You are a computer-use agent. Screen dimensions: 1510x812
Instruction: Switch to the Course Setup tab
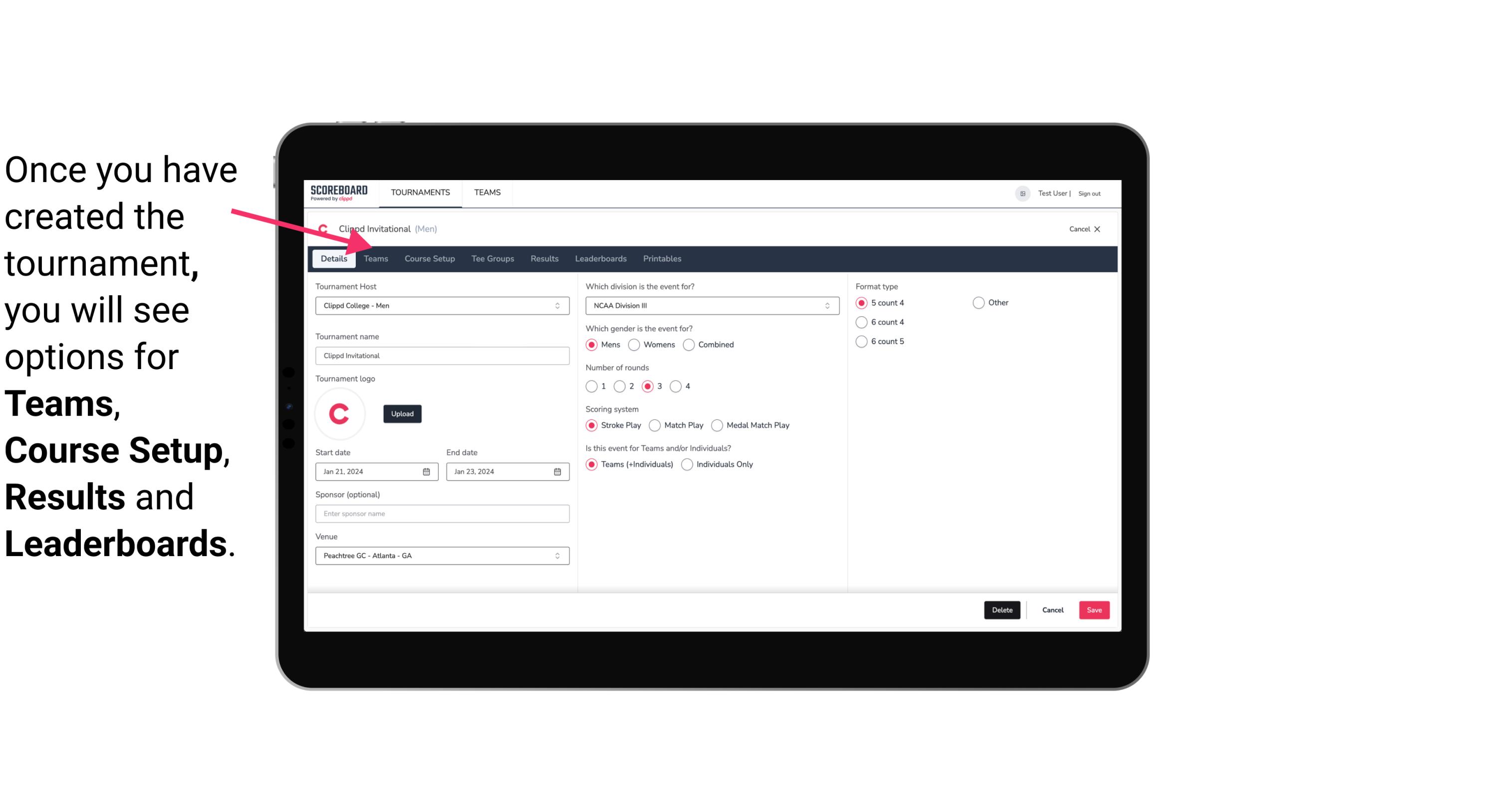[x=429, y=258]
